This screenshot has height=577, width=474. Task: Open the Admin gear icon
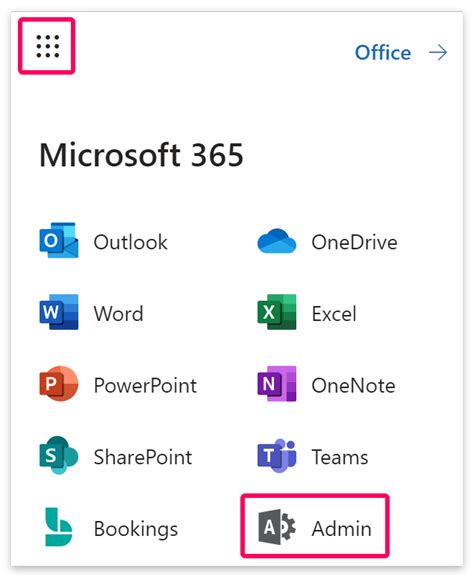pyautogui.click(x=277, y=527)
